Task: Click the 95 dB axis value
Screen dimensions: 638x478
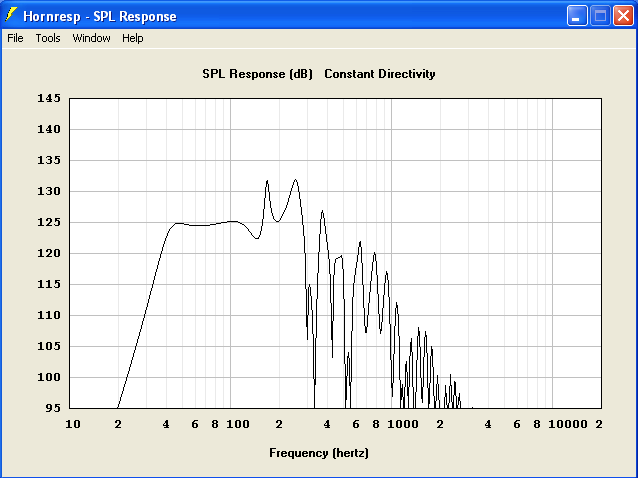Action: pyautogui.click(x=53, y=408)
